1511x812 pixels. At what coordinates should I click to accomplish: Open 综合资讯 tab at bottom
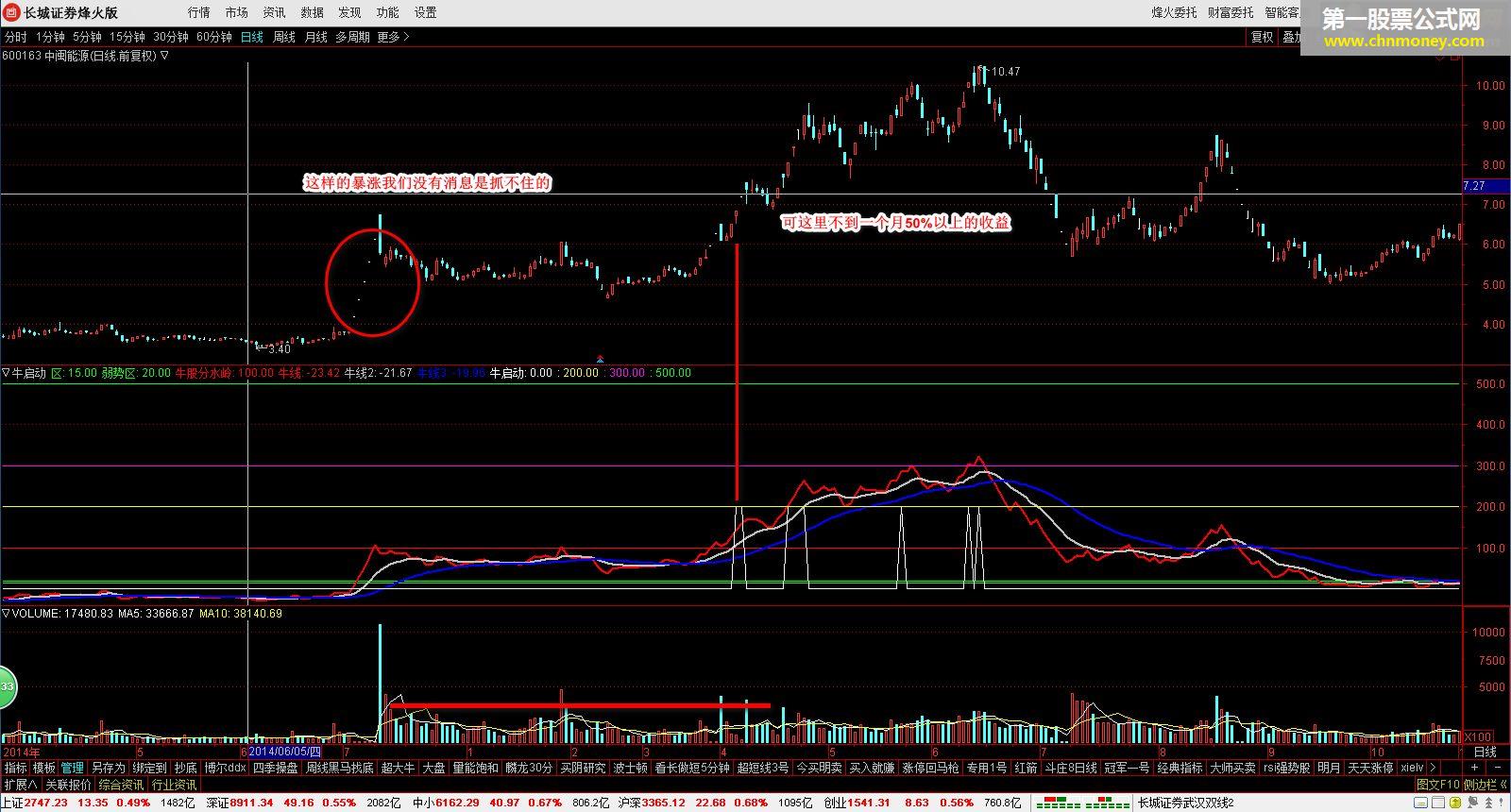click(121, 785)
